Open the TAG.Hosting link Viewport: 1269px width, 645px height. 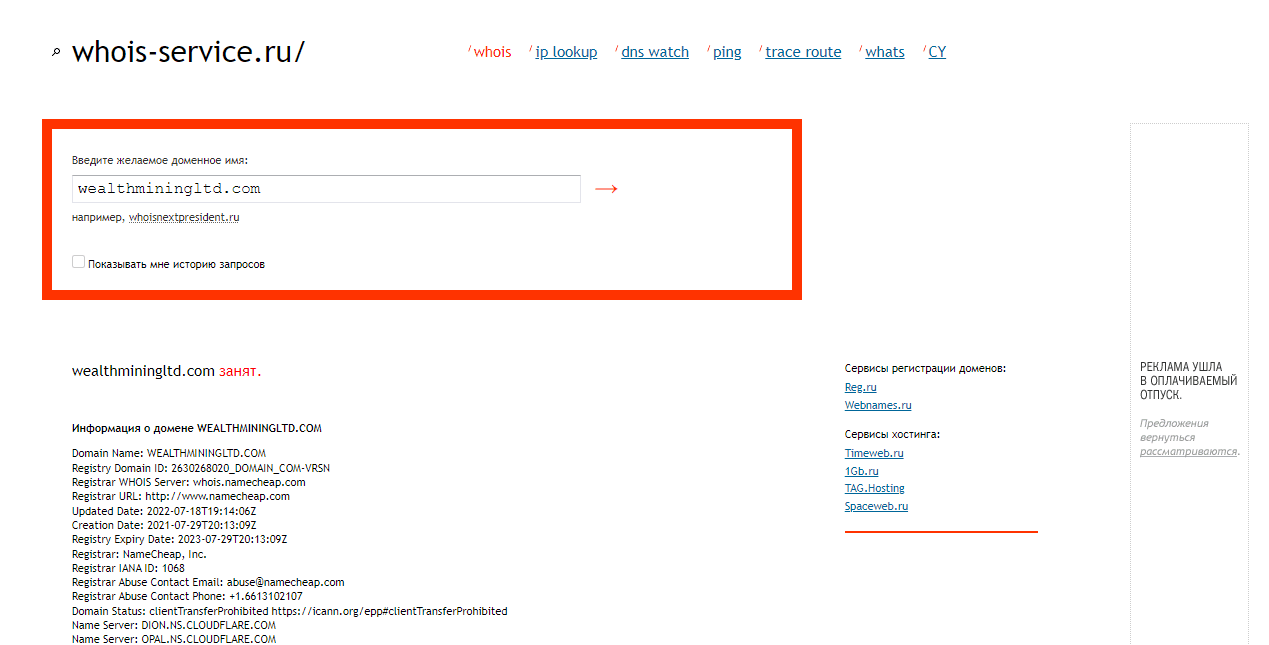pos(874,488)
